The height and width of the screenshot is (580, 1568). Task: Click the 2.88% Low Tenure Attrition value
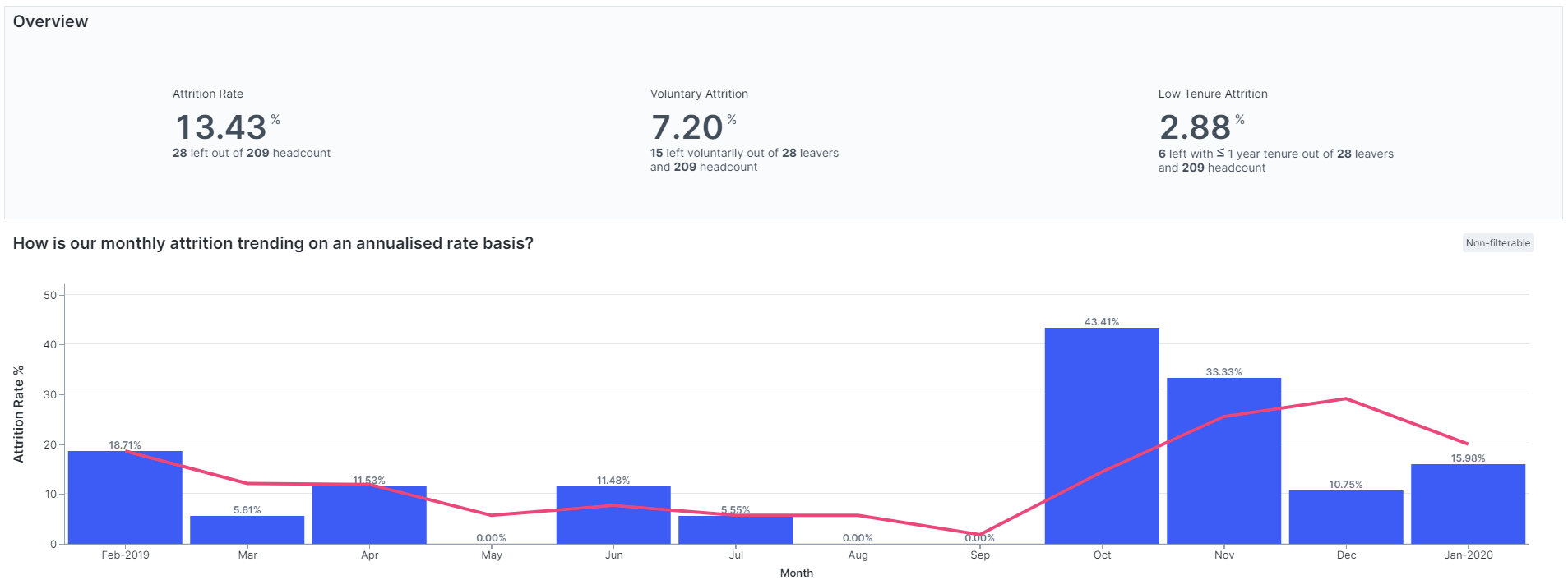1196,127
